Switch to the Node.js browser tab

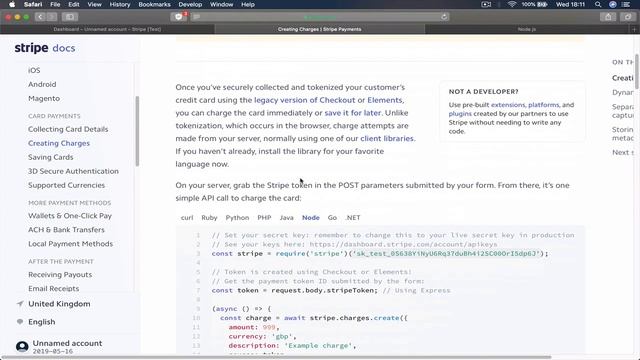click(x=527, y=29)
